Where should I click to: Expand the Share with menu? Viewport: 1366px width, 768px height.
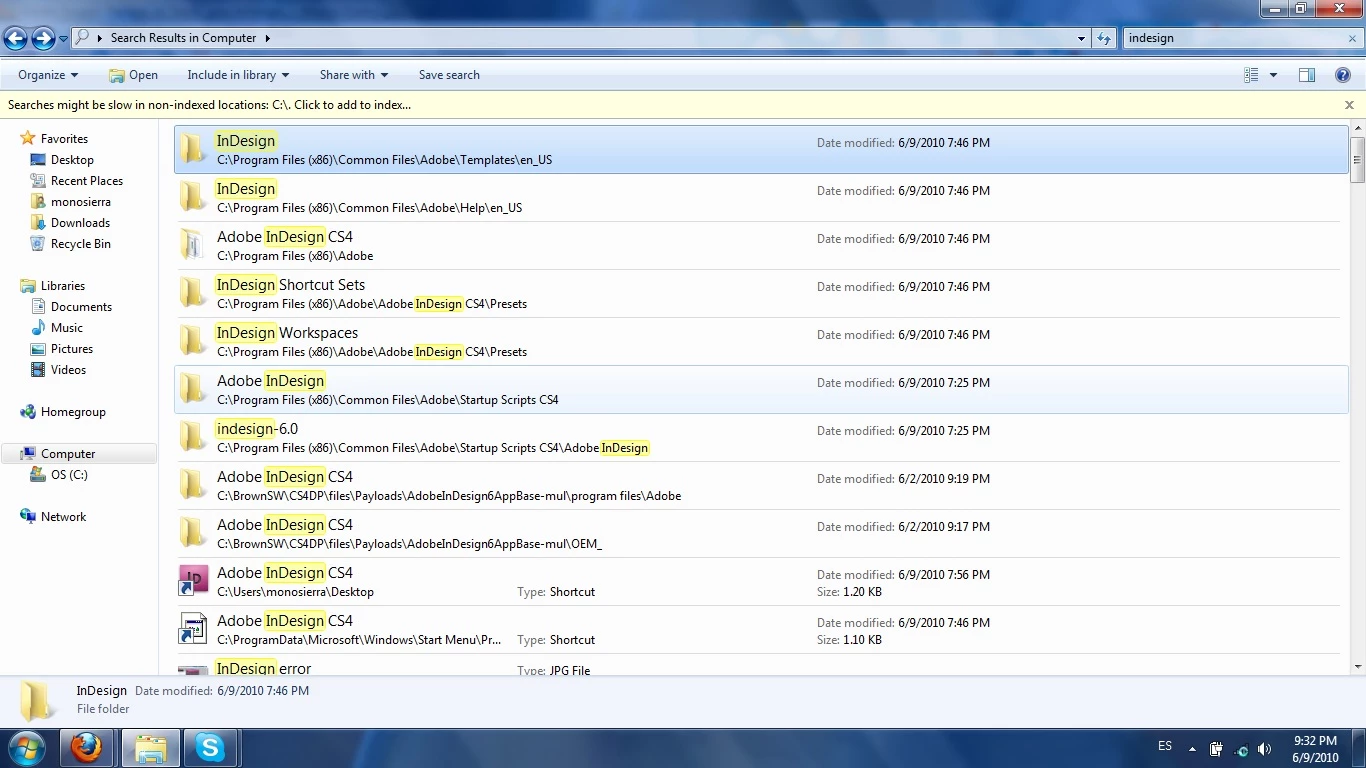tap(354, 75)
